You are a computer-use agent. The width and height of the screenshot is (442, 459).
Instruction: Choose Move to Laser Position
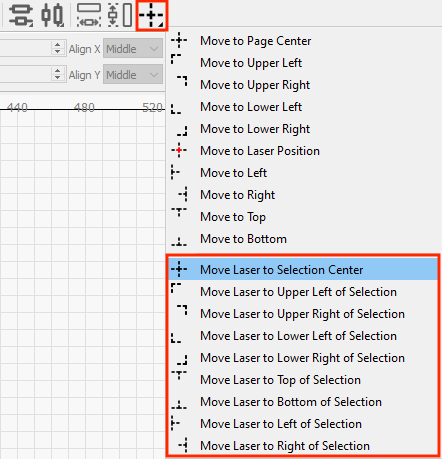click(x=303, y=151)
